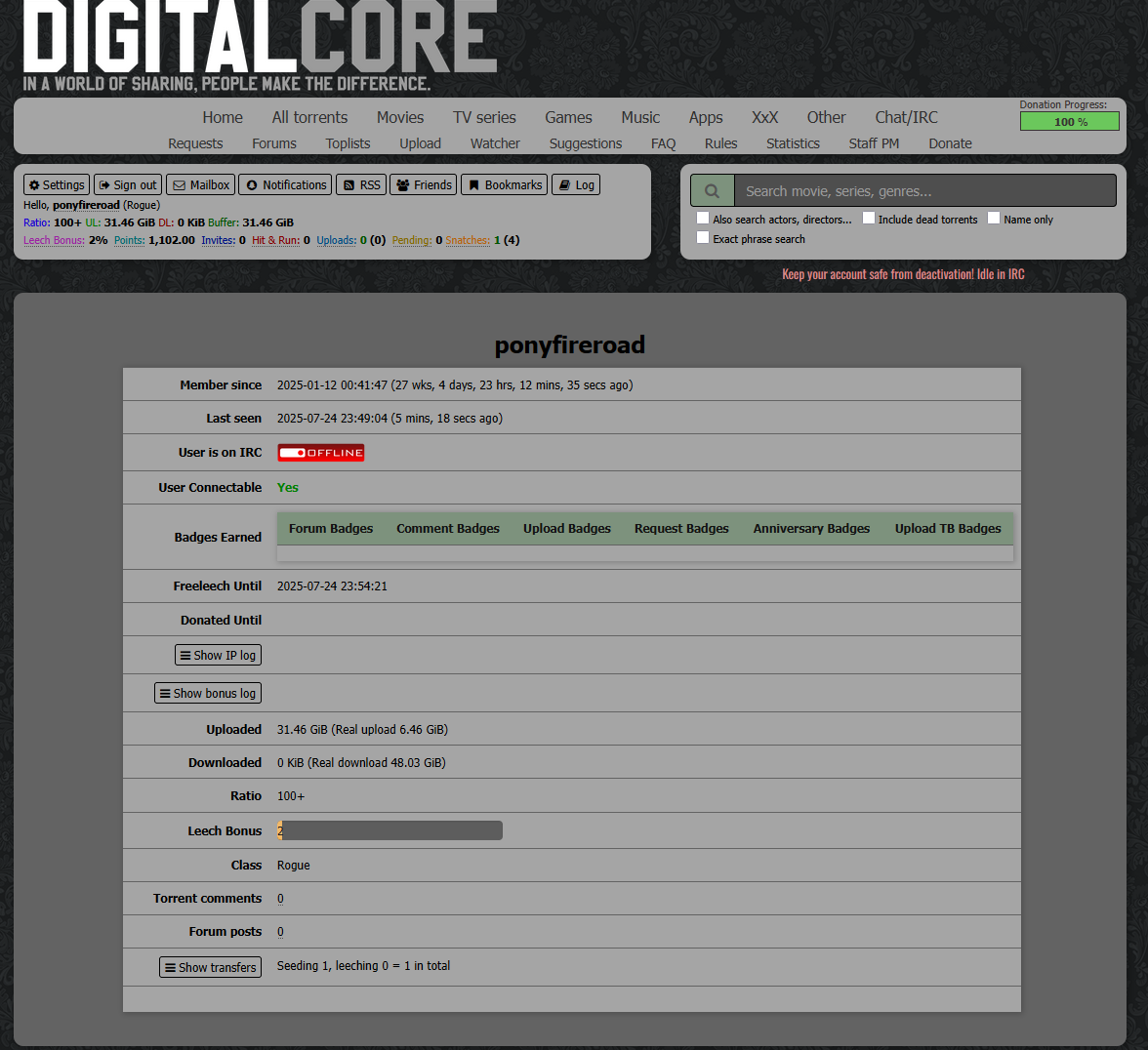This screenshot has width=1148, height=1050.
Task: Enable Also search actors, directors checkbox
Action: 703,219
